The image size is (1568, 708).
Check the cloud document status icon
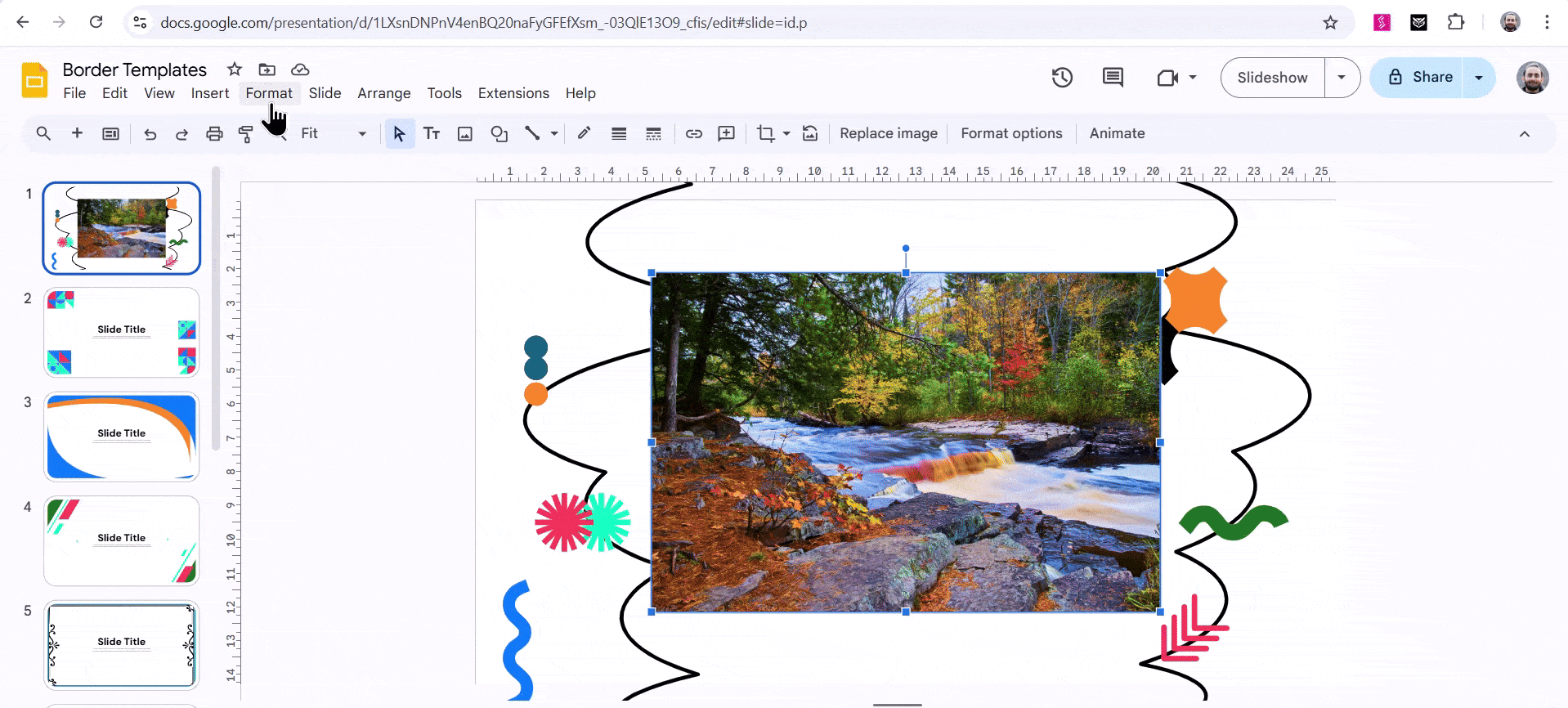(300, 69)
